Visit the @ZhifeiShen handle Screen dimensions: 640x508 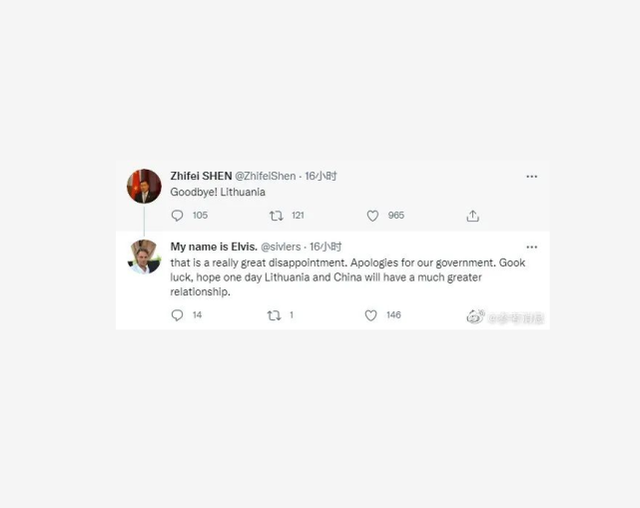point(265,176)
